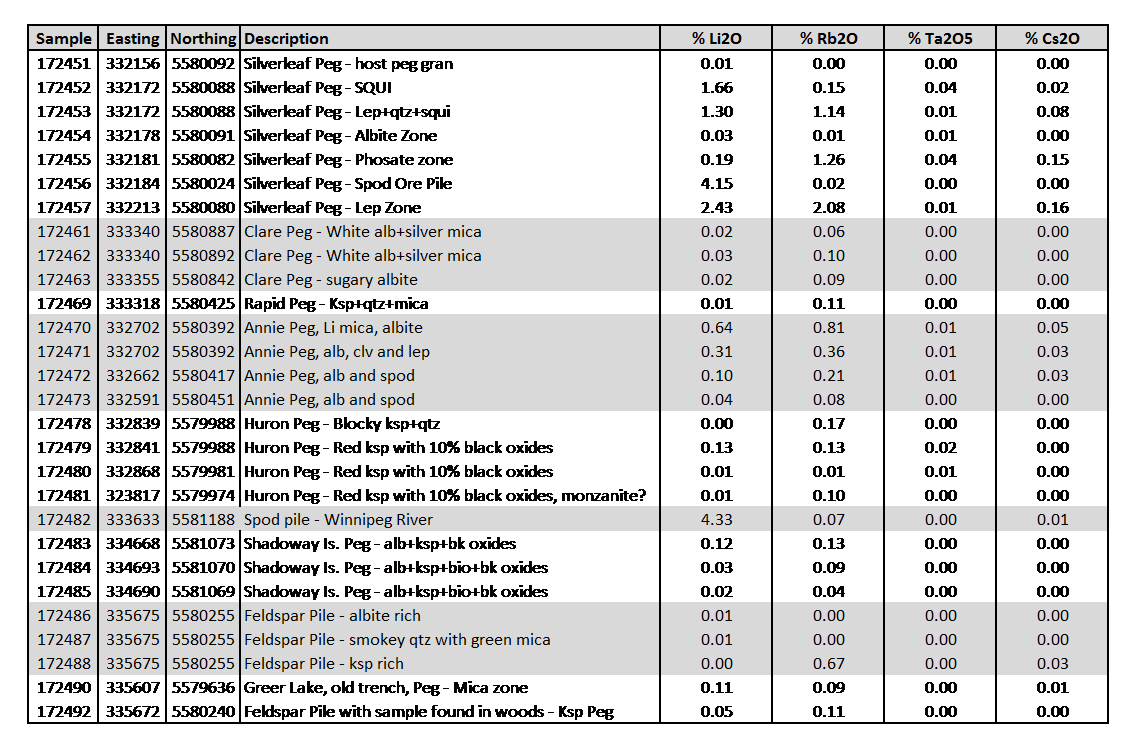This screenshot has width=1138, height=749.
Task: Click northing value 5581069
Action: [203, 591]
